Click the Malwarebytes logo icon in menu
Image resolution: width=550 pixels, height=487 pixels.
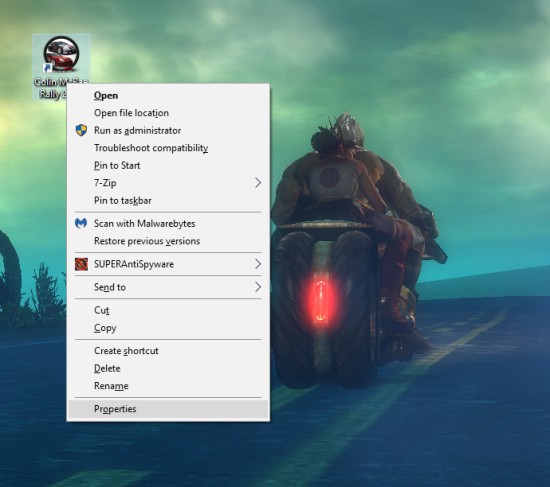[x=81, y=223]
